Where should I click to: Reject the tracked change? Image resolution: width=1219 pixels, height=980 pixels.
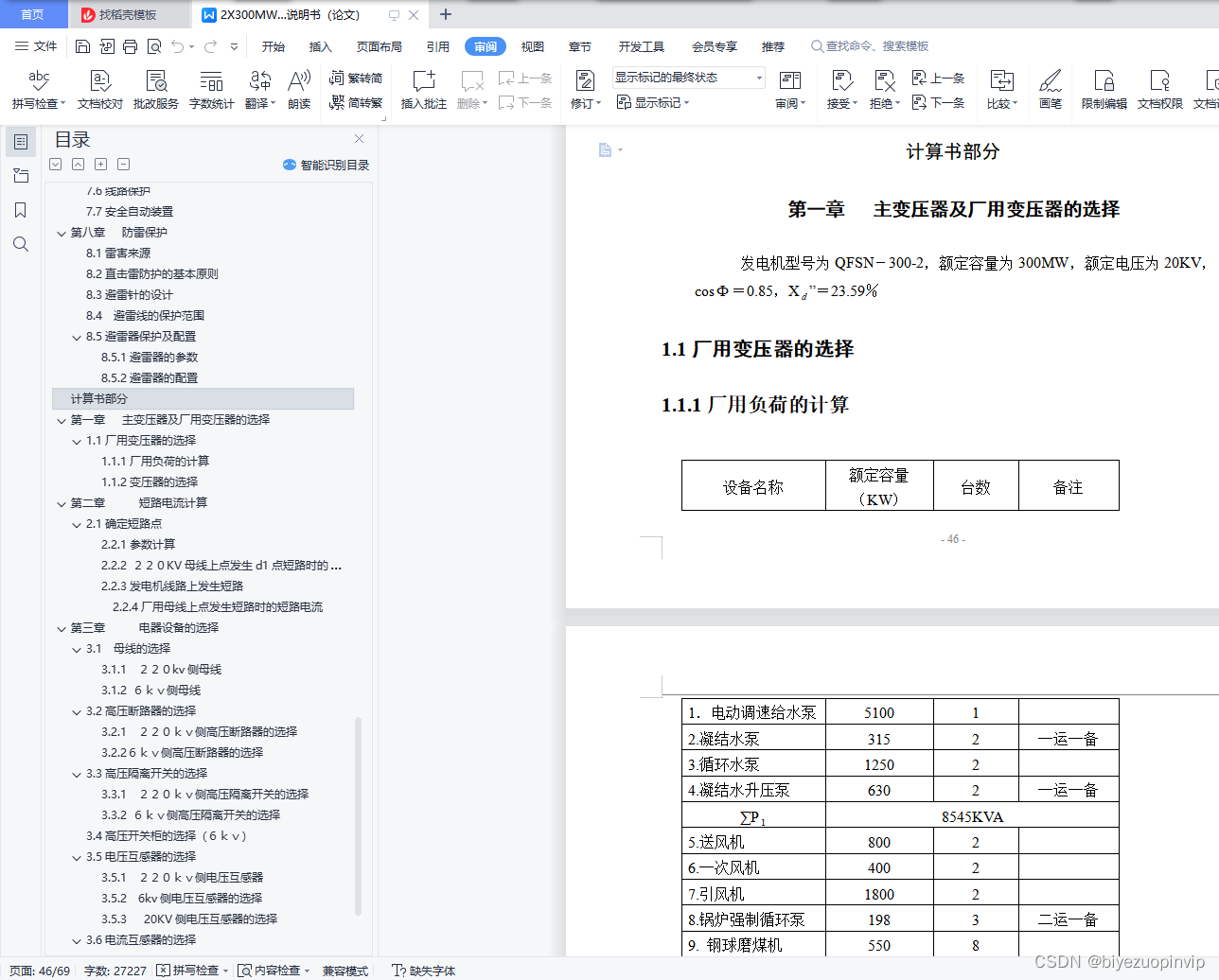click(884, 90)
